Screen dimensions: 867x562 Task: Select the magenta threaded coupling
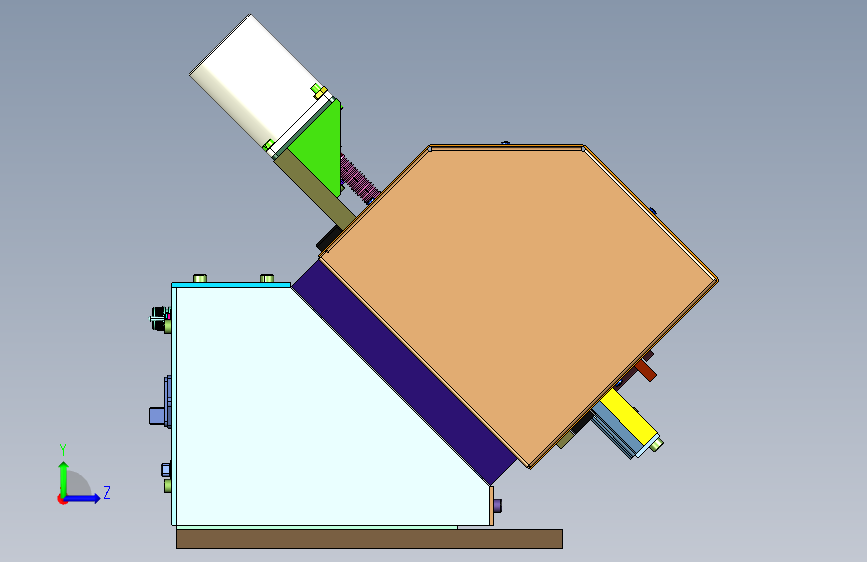tap(358, 179)
